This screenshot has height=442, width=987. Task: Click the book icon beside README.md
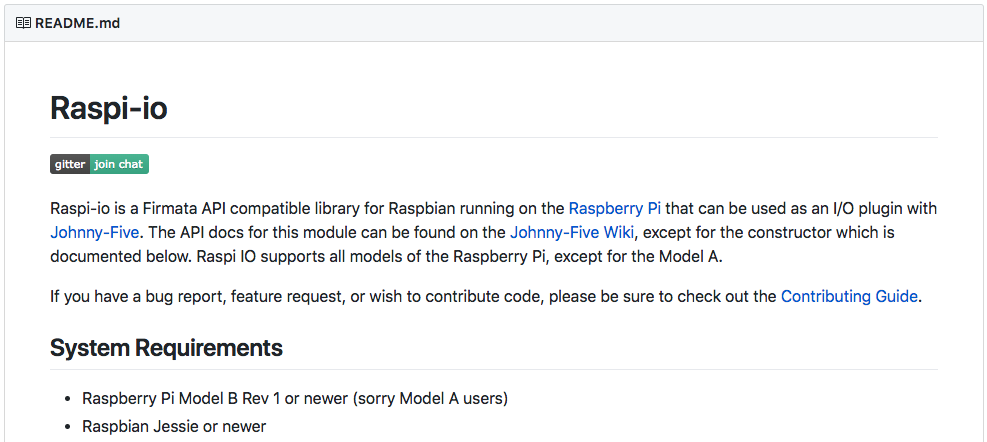pos(23,24)
